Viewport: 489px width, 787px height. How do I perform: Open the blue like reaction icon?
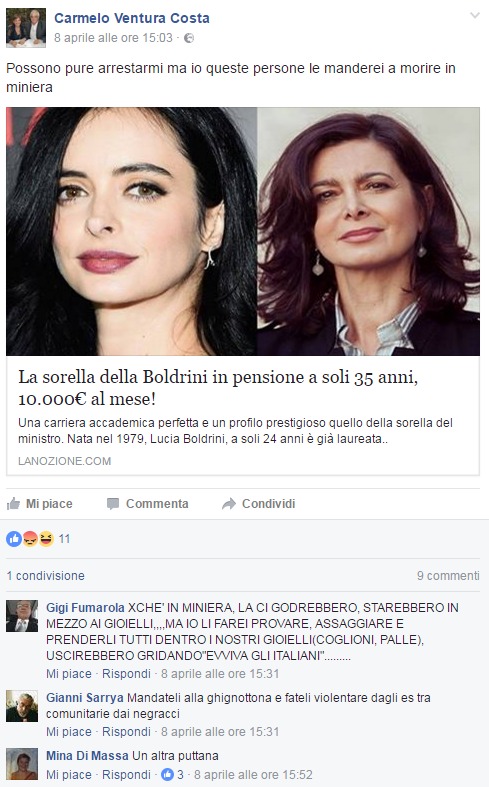click(x=14, y=539)
